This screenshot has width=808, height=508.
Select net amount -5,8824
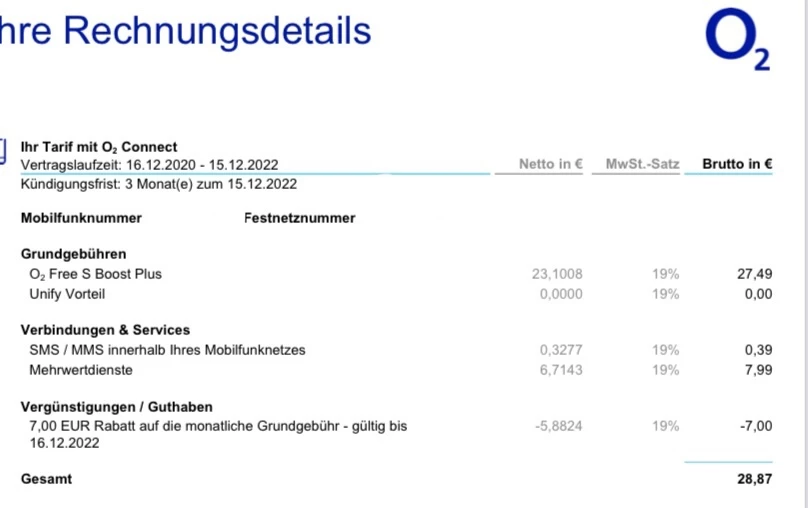(559, 426)
